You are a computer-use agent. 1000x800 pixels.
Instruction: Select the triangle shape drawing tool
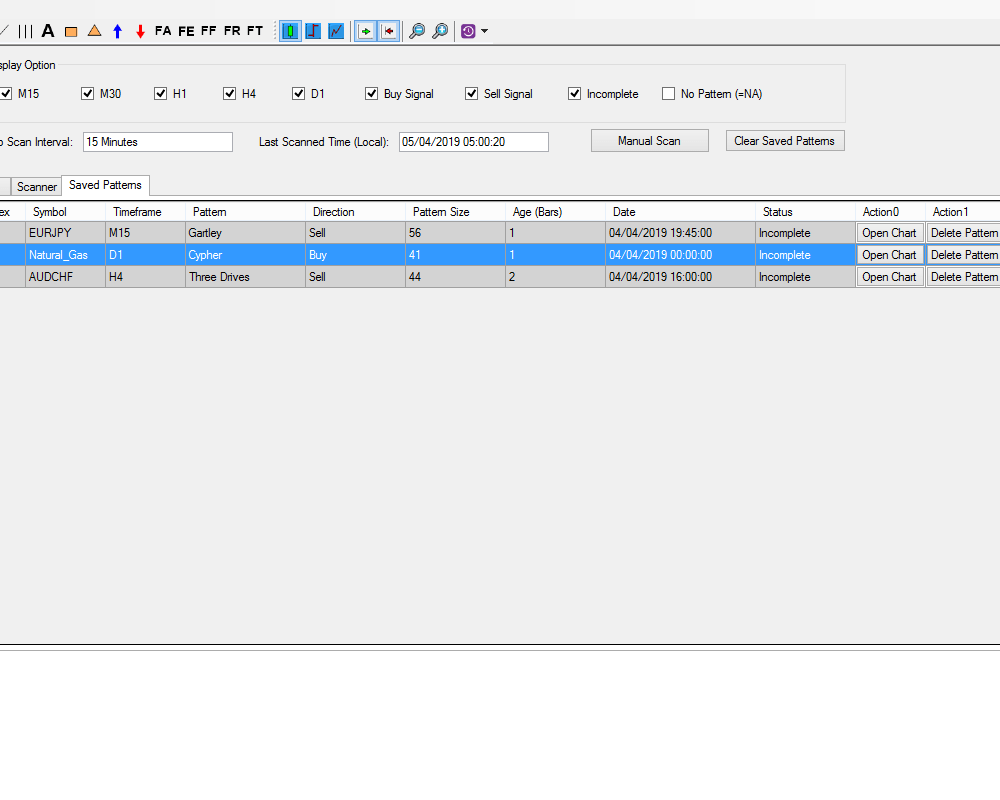click(94, 31)
